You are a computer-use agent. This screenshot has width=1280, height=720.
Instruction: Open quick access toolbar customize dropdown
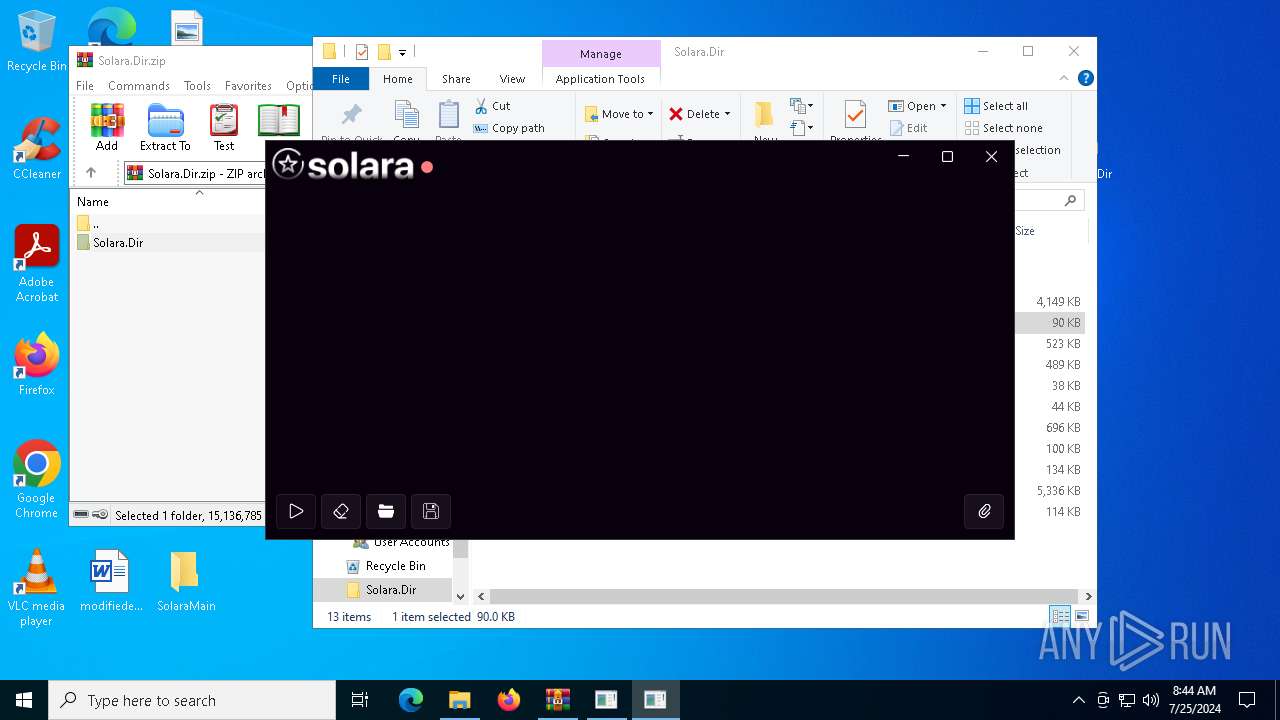coord(402,52)
